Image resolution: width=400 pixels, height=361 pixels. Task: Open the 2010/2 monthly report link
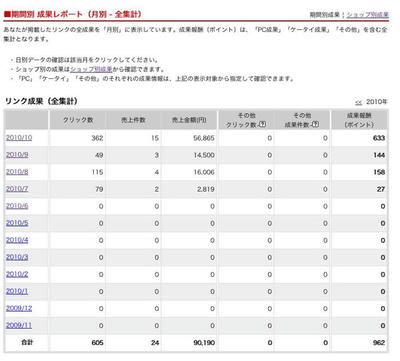pos(17,274)
